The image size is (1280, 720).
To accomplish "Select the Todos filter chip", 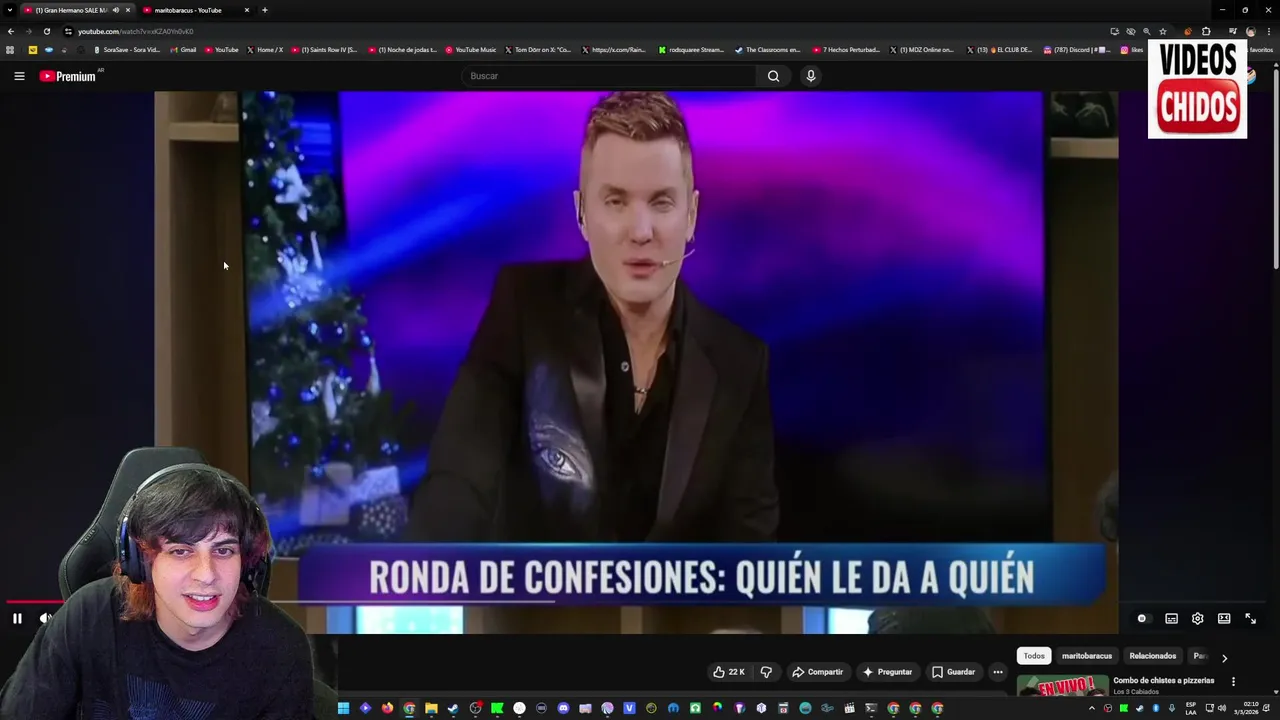I will [x=1034, y=656].
